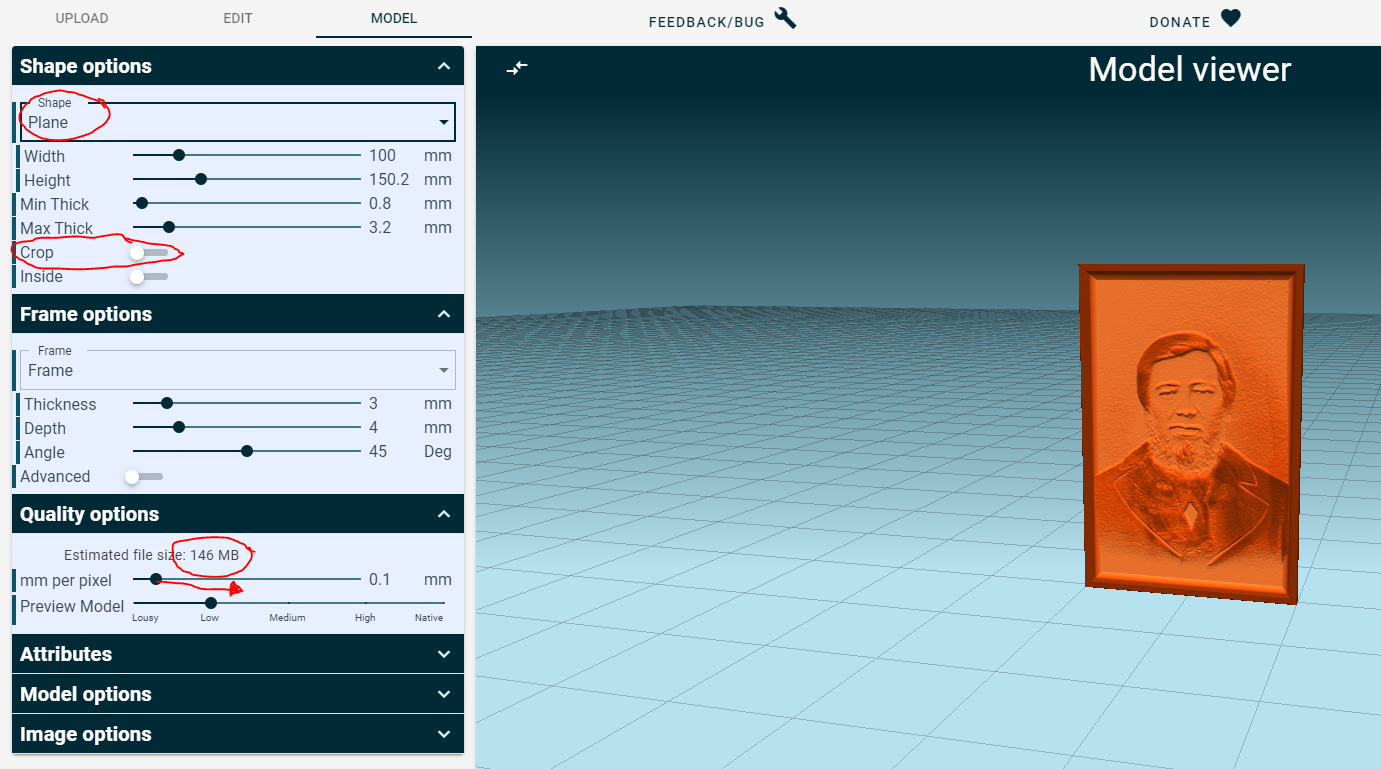Collapse the Shape options section chevron
The height and width of the screenshot is (769, 1381).
coord(444,66)
